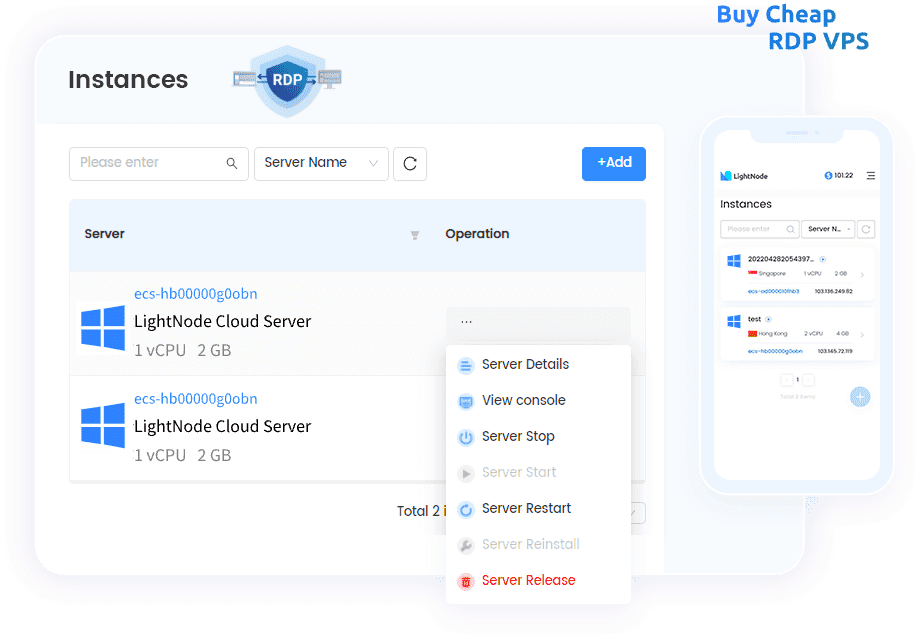Image resolution: width=920 pixels, height=639 pixels.
Task: Click the refresh icon beside Server Name dropdown
Action: (410, 163)
